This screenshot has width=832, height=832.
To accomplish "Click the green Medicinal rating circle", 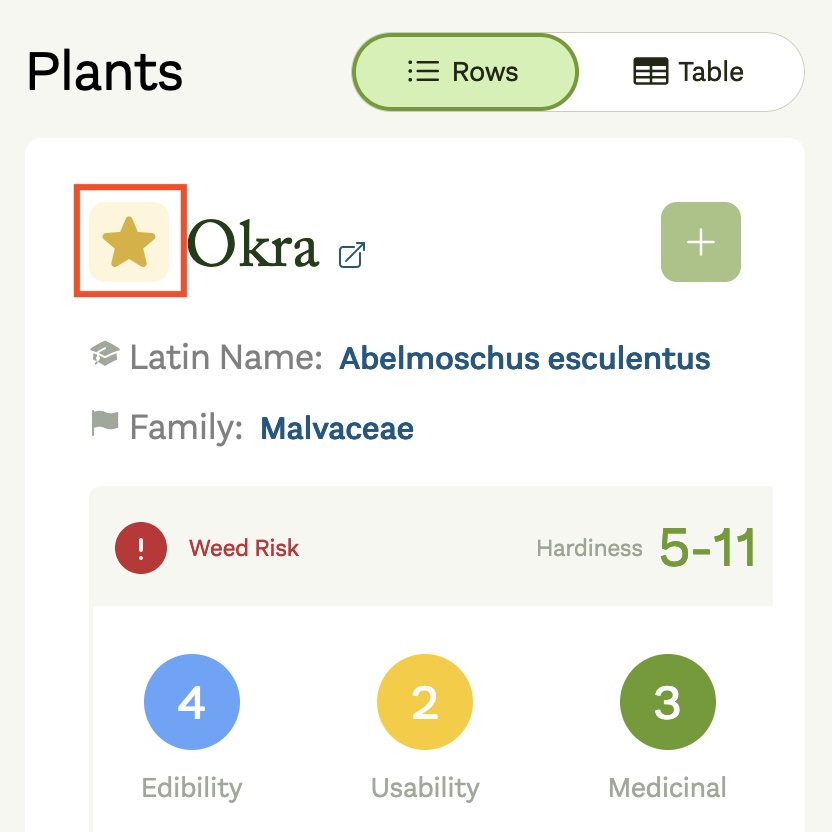I will point(668,702).
